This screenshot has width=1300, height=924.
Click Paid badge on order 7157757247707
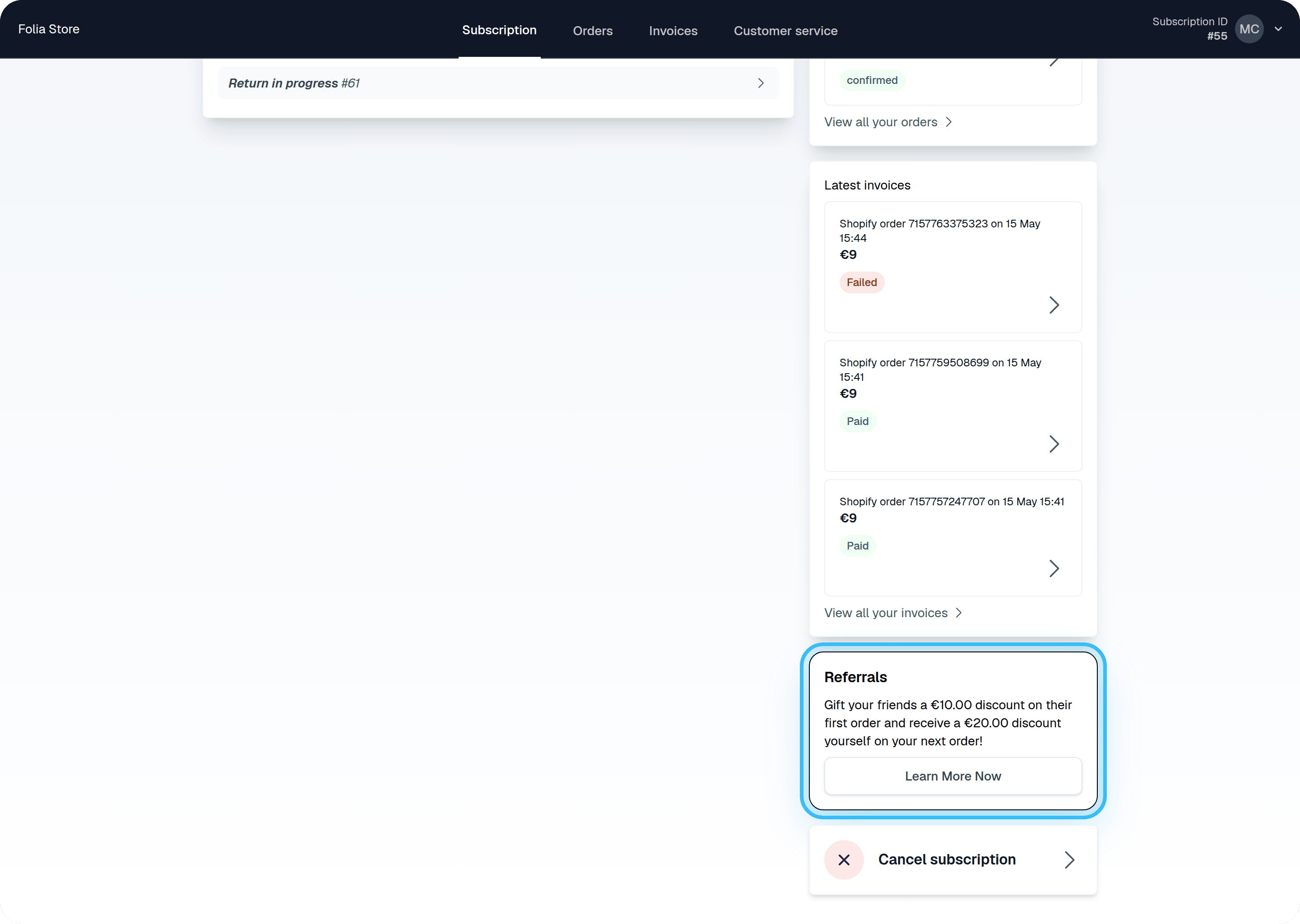click(x=858, y=545)
